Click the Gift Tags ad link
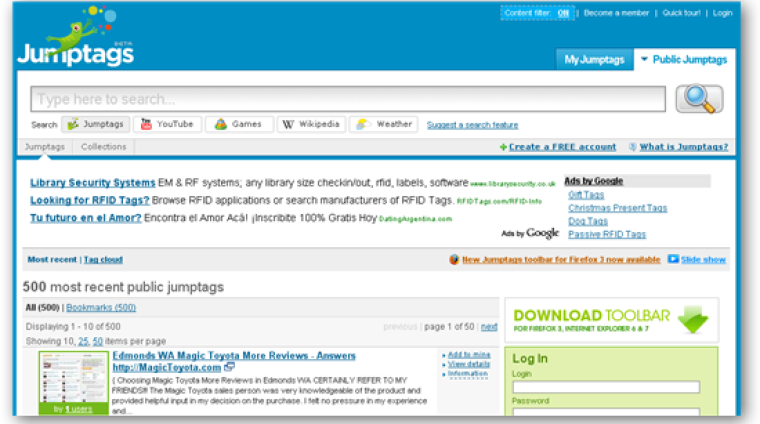Viewport: 760px width, 424px height. tap(586, 195)
